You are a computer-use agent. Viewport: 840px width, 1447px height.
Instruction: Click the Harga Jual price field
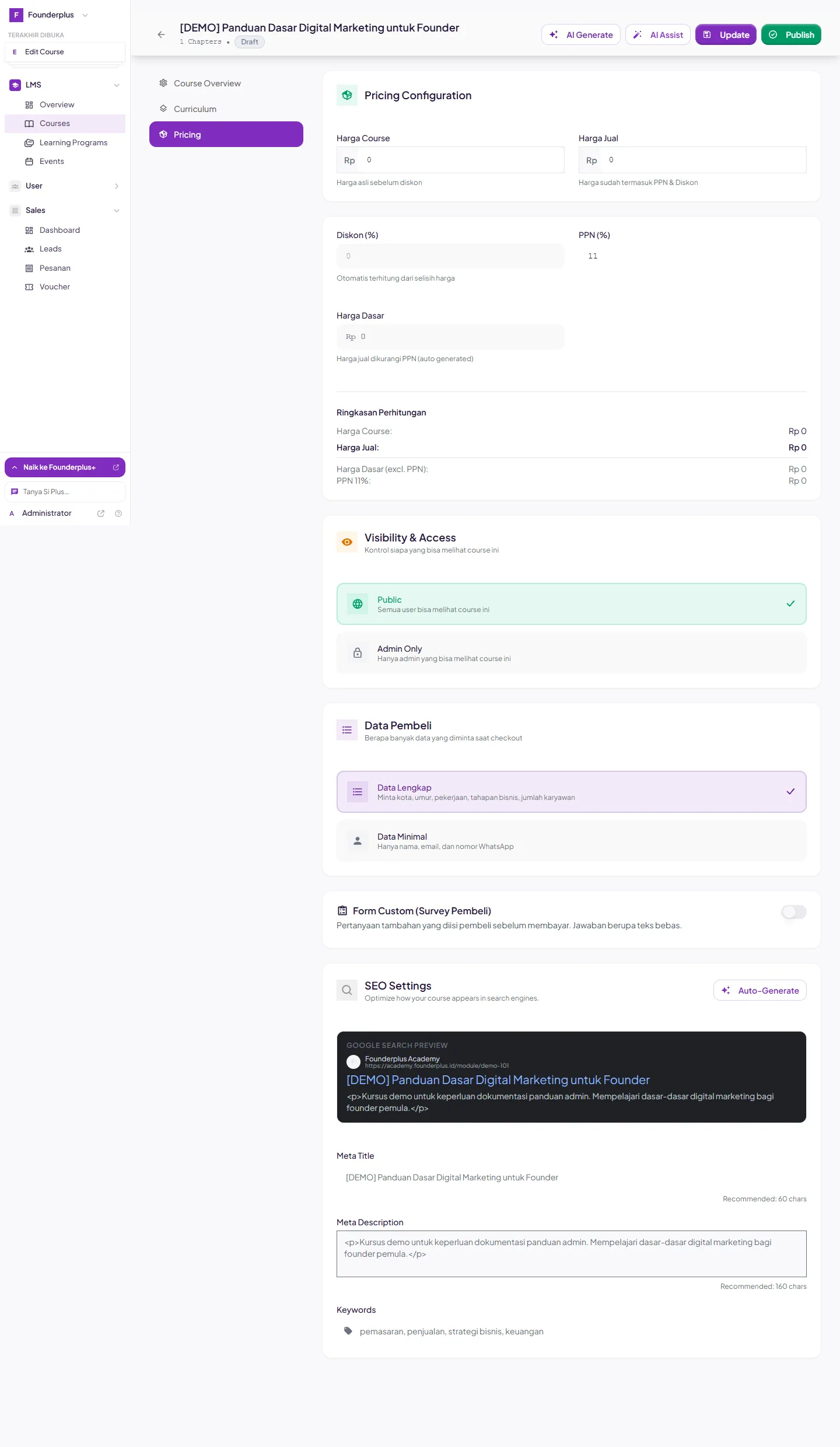[x=692, y=160]
